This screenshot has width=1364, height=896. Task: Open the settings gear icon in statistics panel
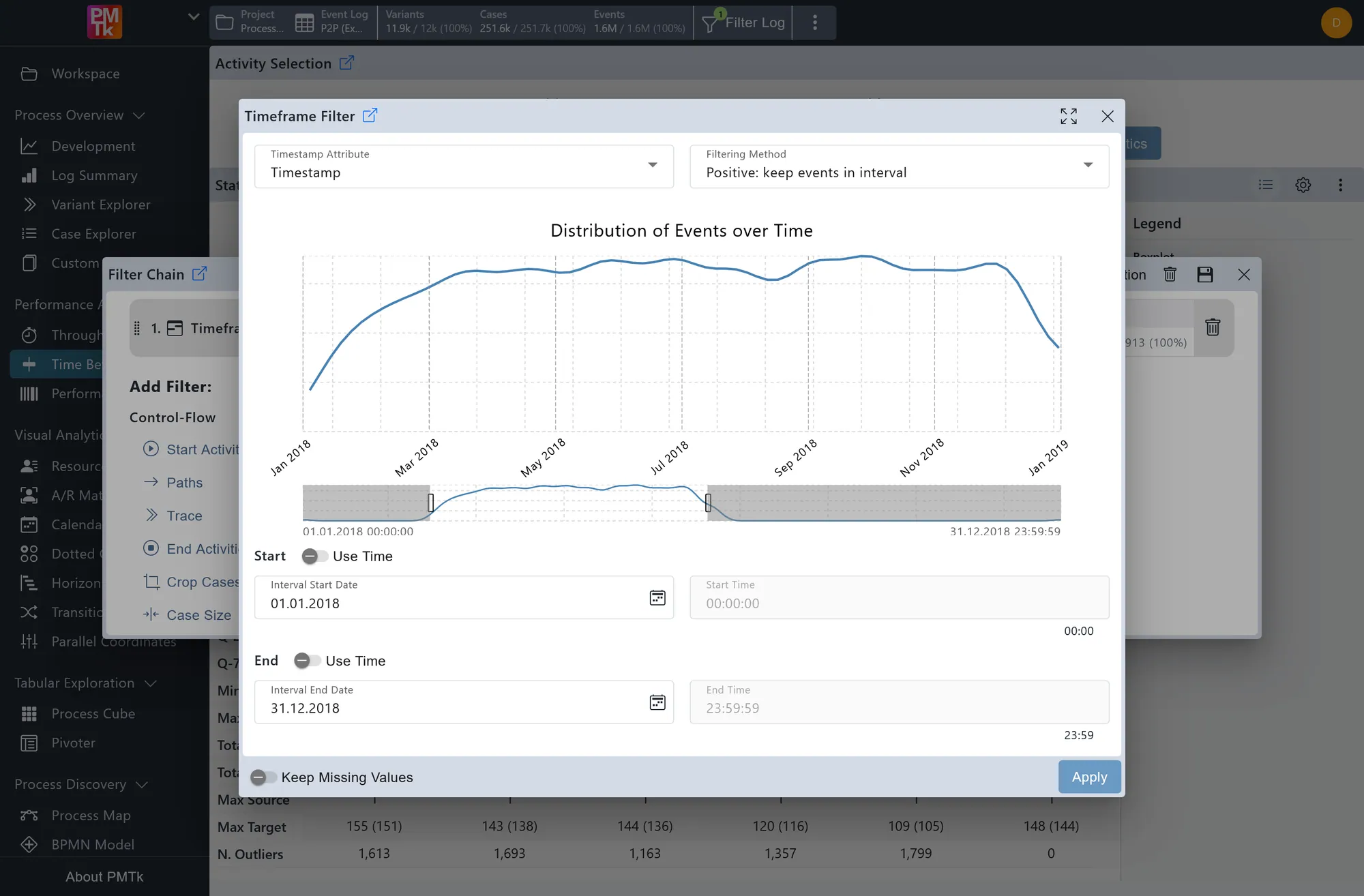pyautogui.click(x=1303, y=185)
